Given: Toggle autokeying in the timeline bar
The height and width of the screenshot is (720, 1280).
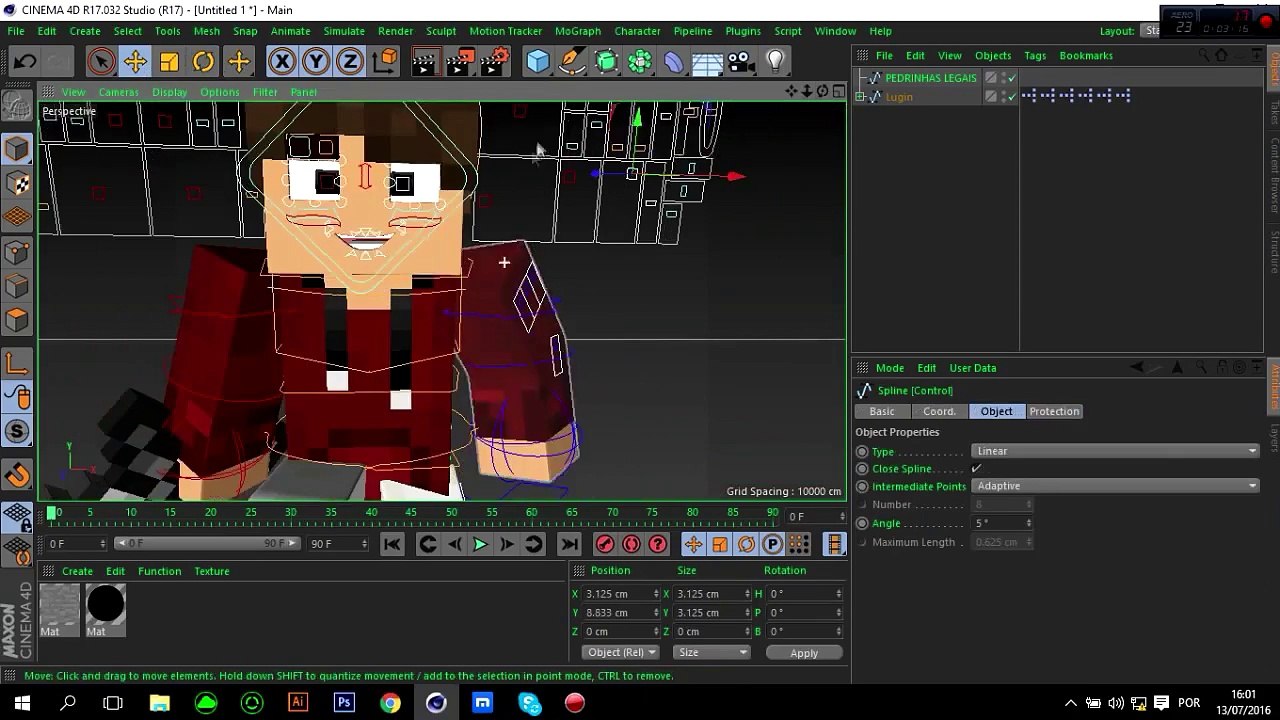Looking at the screenshot, I should pyautogui.click(x=631, y=544).
